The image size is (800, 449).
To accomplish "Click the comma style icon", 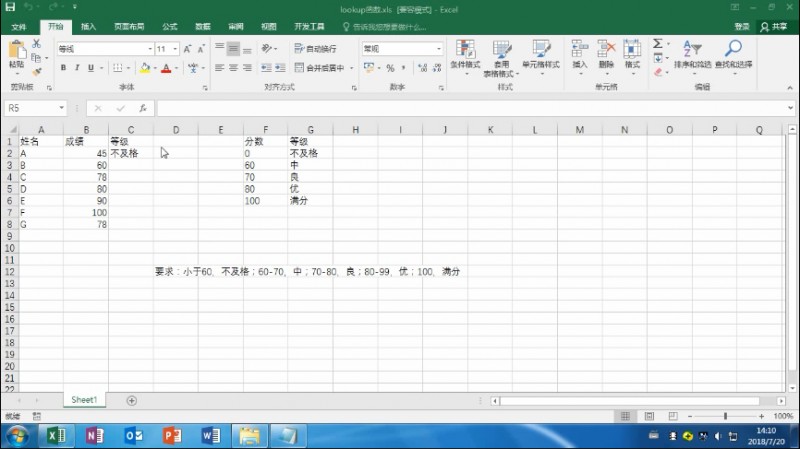I will click(404, 68).
